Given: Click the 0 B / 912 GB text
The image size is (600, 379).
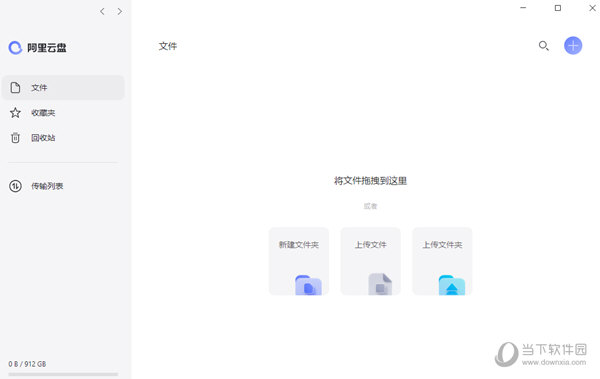Looking at the screenshot, I should 27,364.
